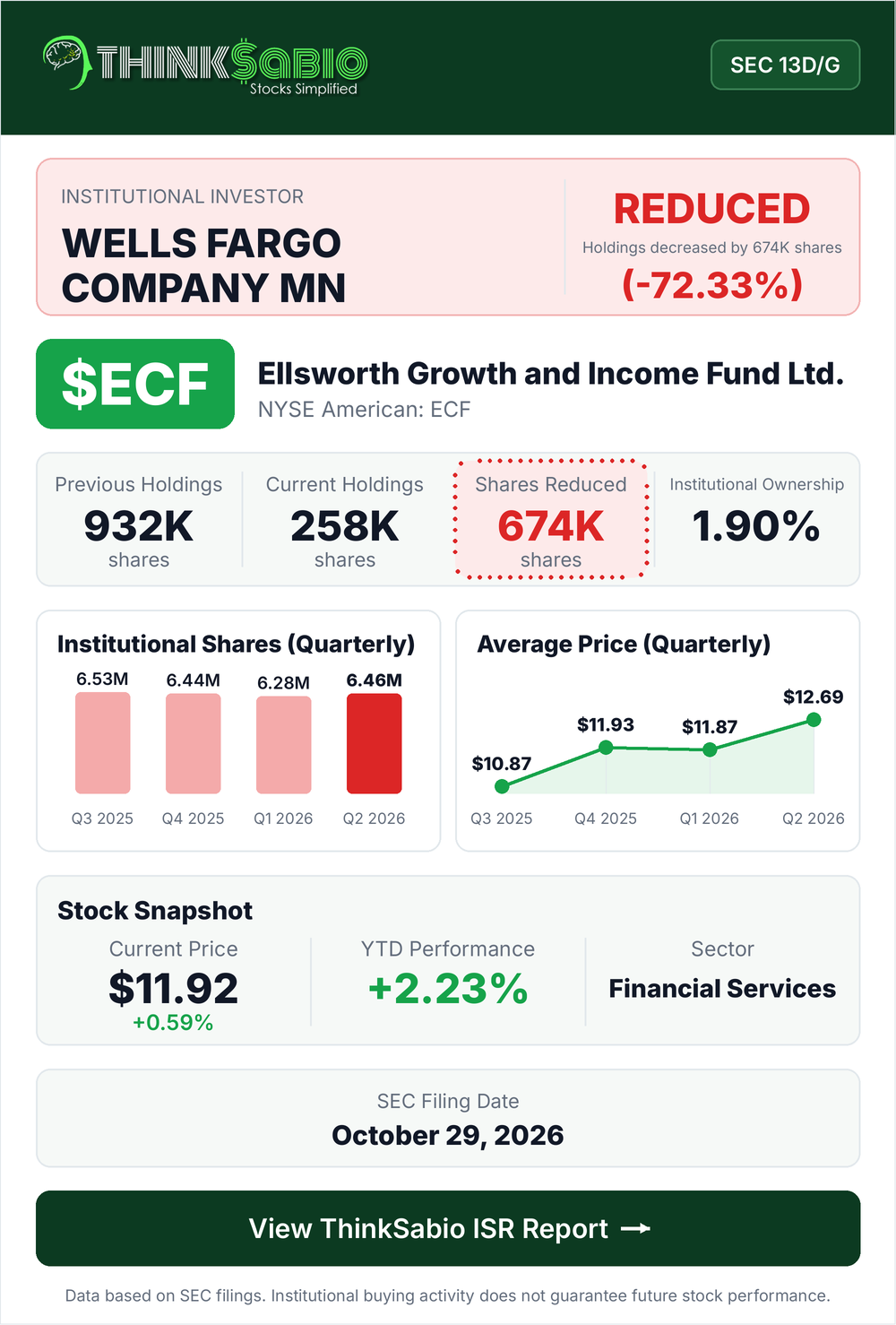Viewport: 896px width, 1325px height.
Task: Click the Q1 2026 bar labeled 6.28M
Action: point(283,745)
